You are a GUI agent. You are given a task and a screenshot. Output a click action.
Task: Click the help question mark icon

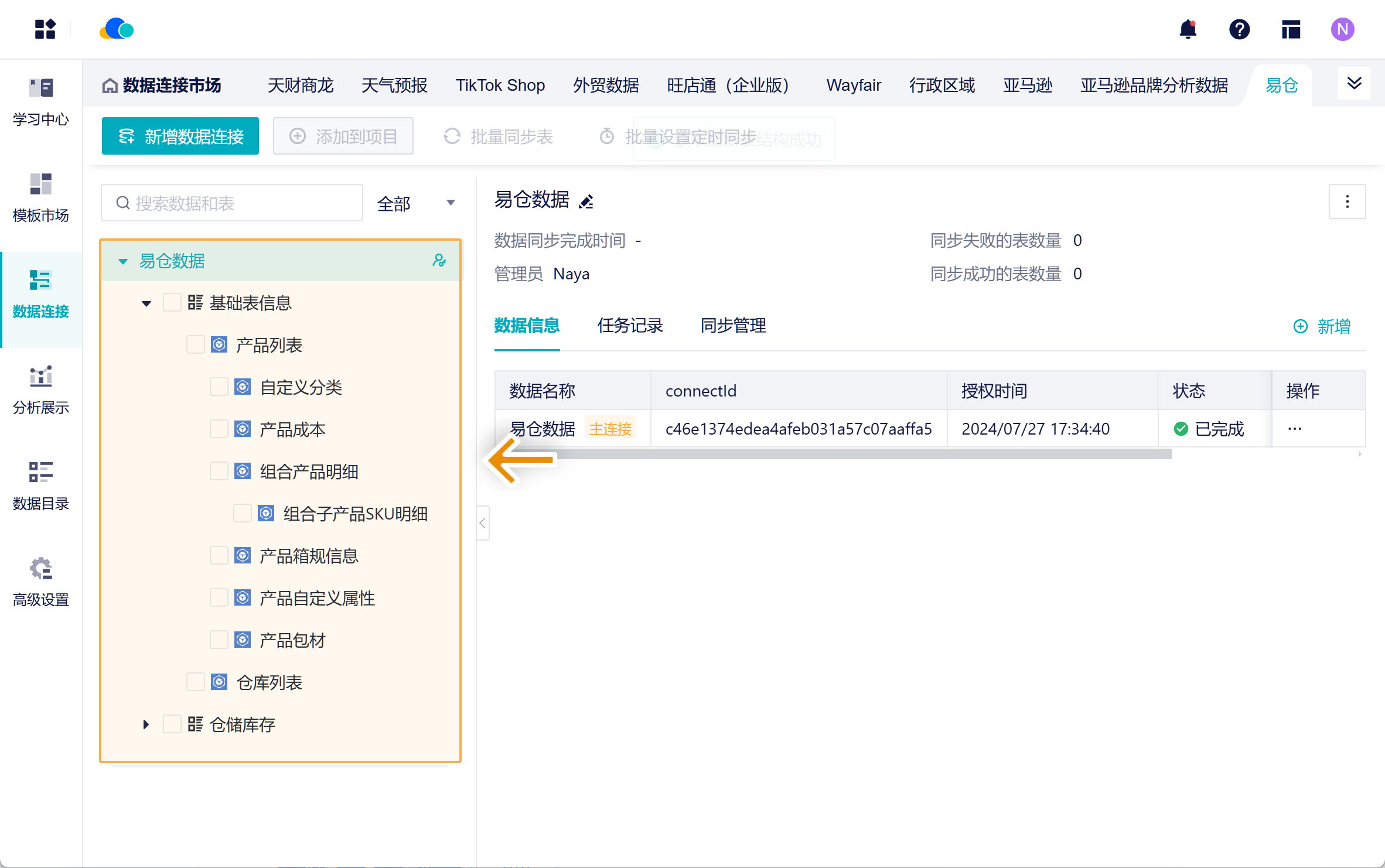(1239, 29)
